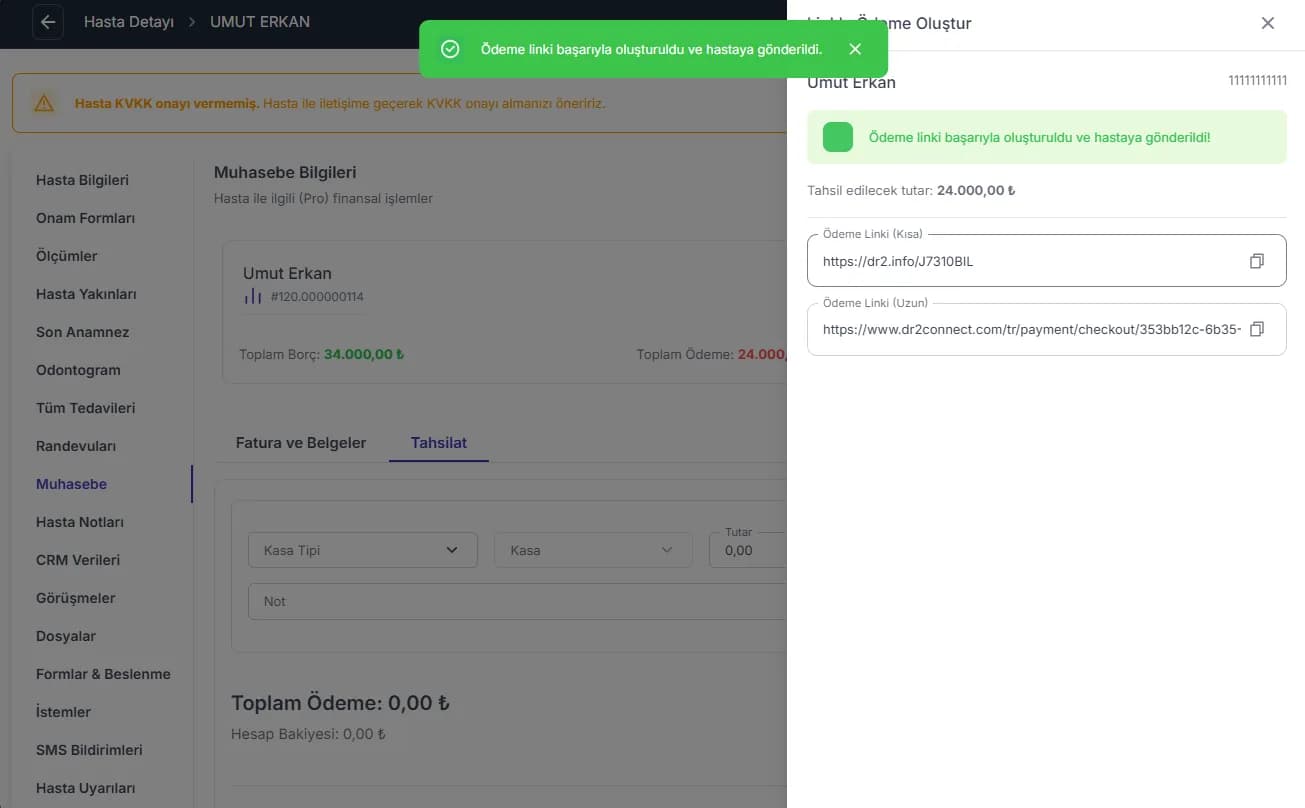Click the Hesap Bakiyesi: 0,00 ₺ text
Screen dimensions: 1305x808
tap(308, 734)
